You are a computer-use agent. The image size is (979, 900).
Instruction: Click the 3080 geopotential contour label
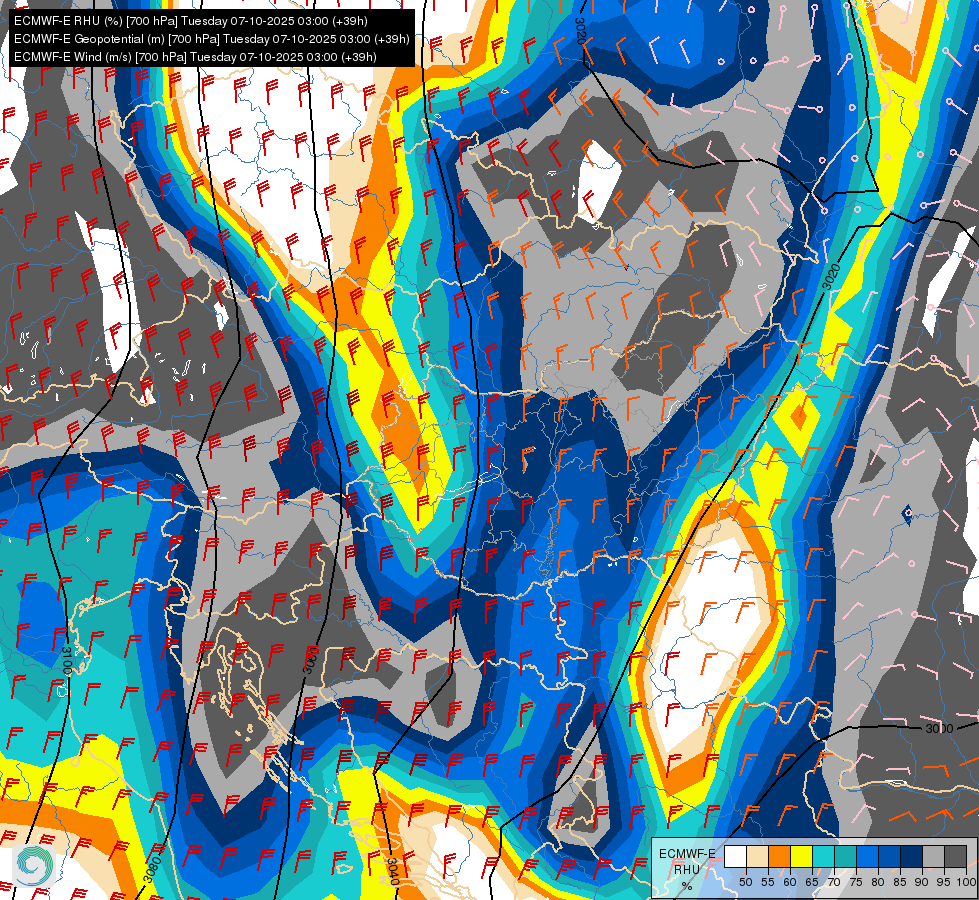point(153,869)
